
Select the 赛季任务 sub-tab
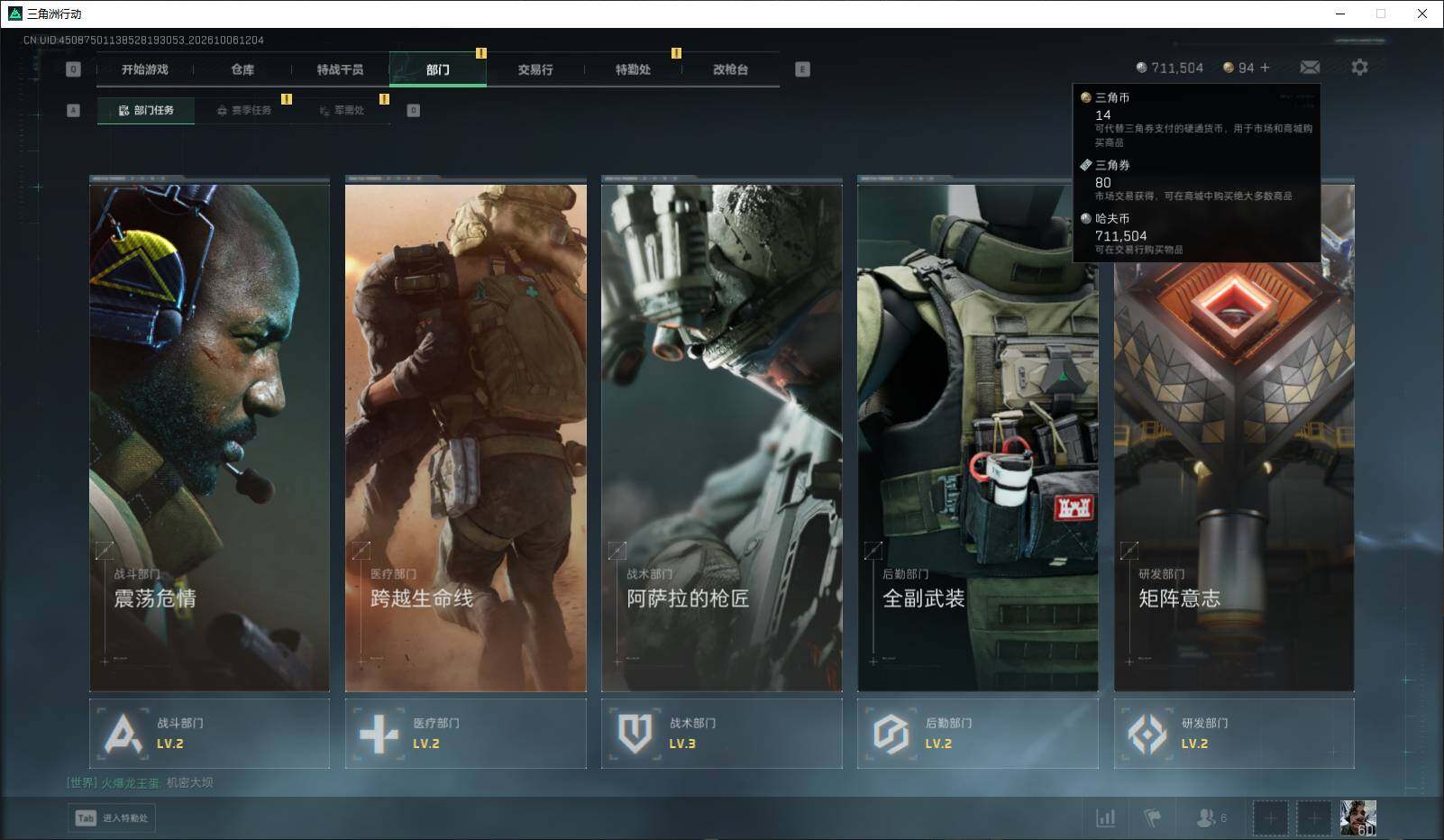pyautogui.click(x=243, y=110)
